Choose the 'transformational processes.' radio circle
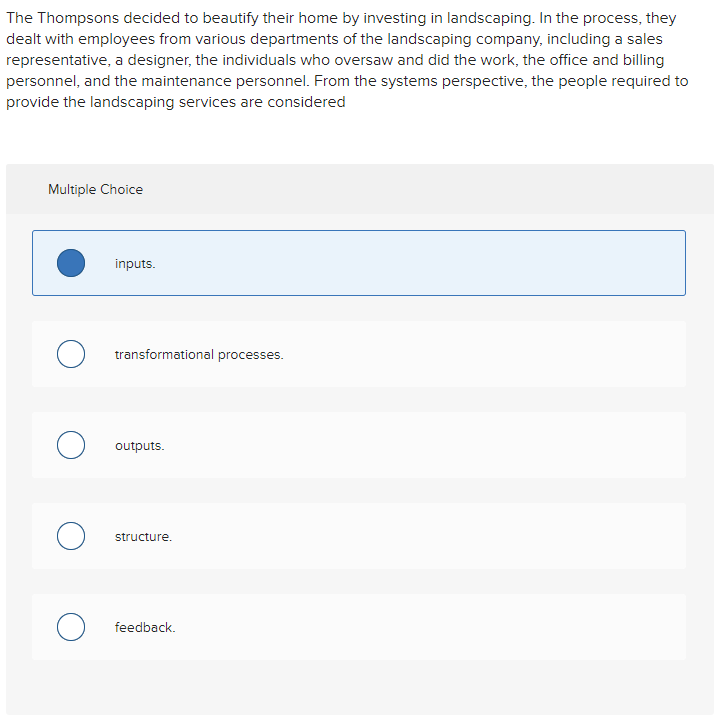 [x=70, y=355]
